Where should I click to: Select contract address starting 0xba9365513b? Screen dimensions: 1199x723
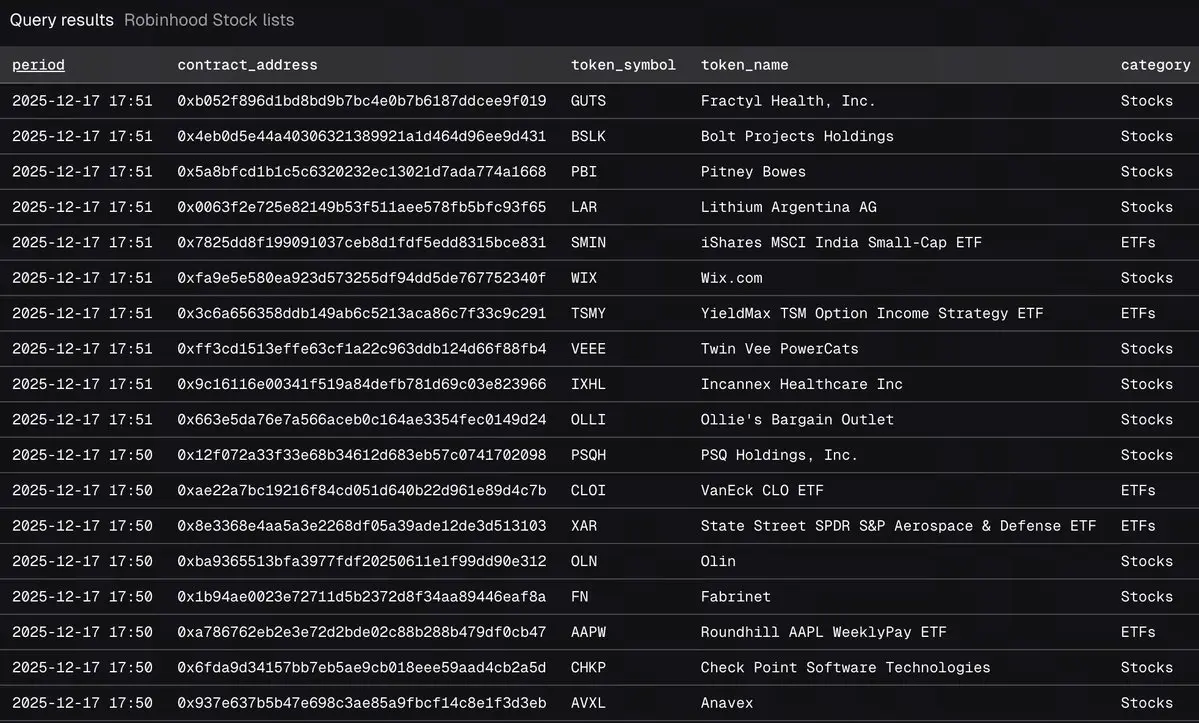coord(362,561)
